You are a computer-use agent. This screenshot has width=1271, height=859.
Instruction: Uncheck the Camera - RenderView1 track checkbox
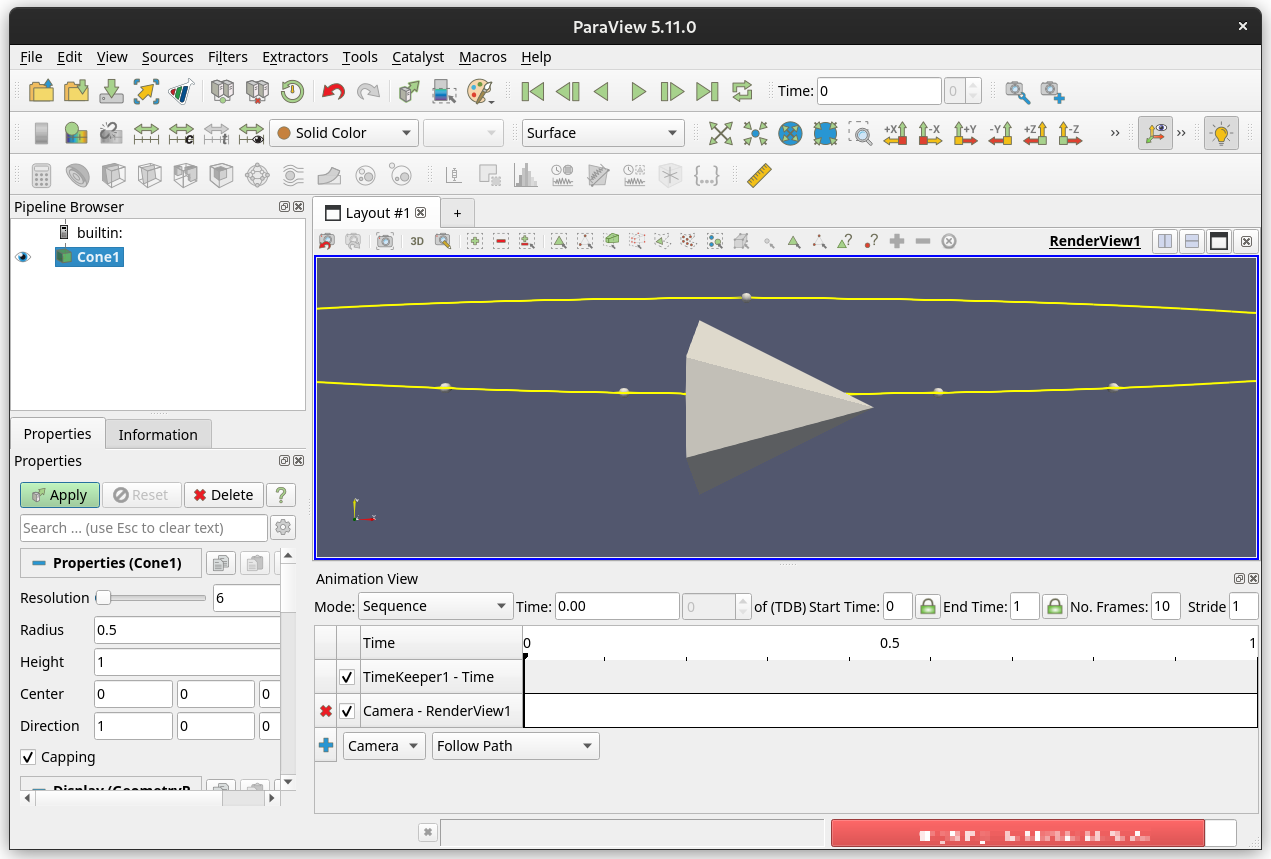click(347, 711)
